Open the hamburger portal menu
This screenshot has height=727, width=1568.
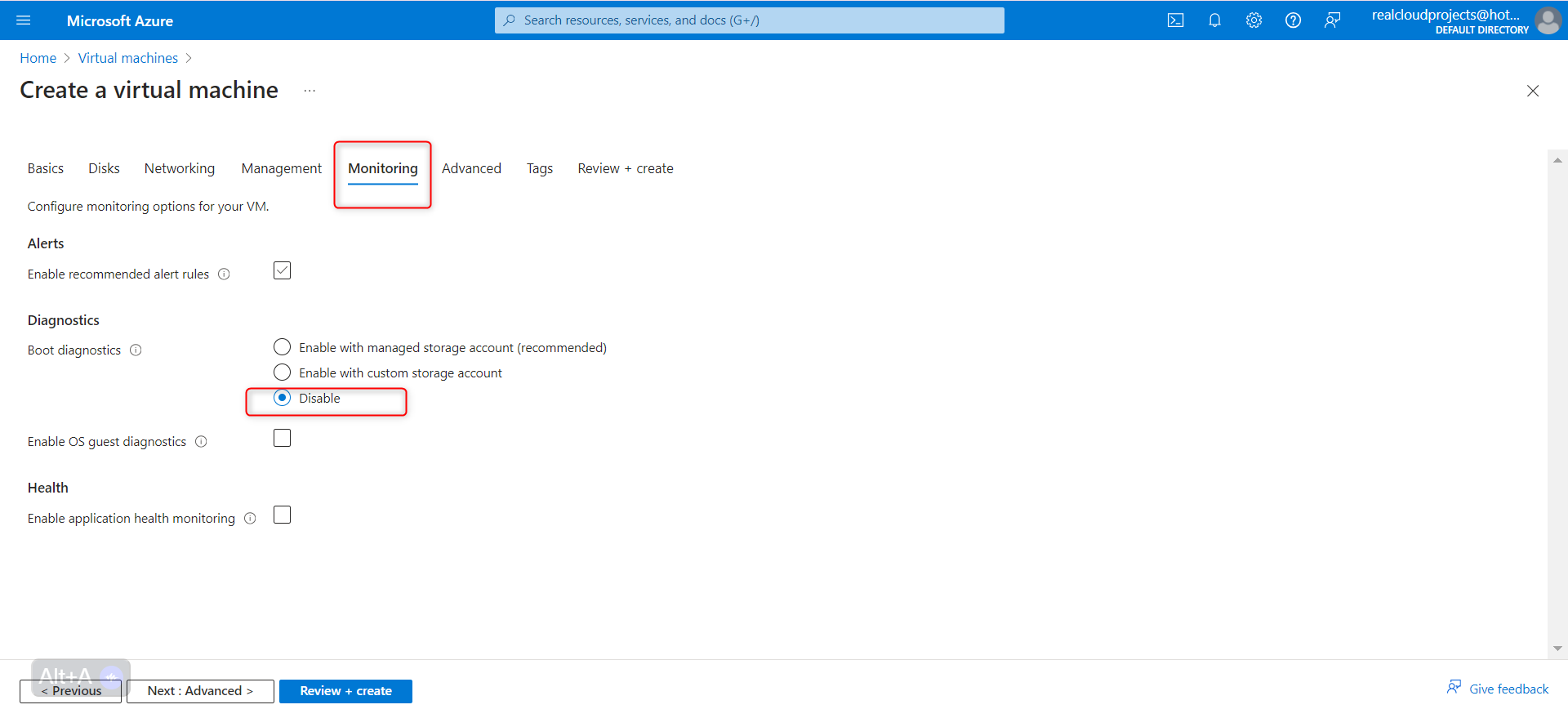[x=23, y=20]
